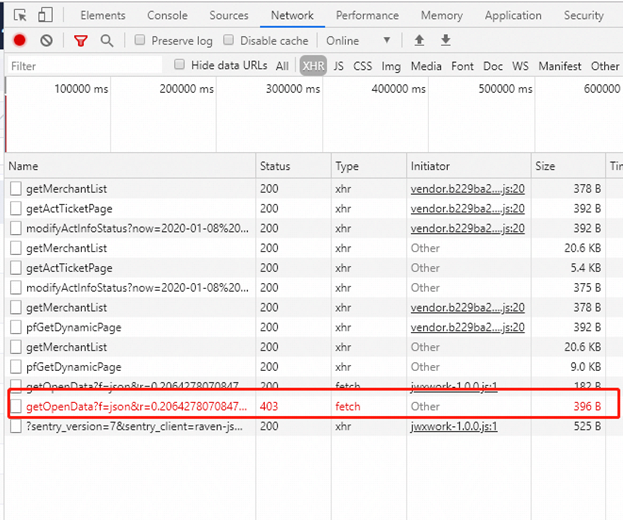Open the Online throttling dropdown
This screenshot has height=520, width=623.
(358, 41)
